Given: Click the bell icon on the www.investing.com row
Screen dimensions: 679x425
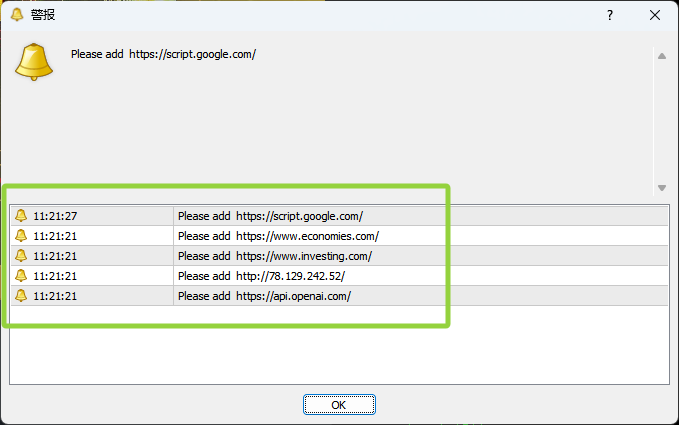Looking at the screenshot, I should pos(21,256).
